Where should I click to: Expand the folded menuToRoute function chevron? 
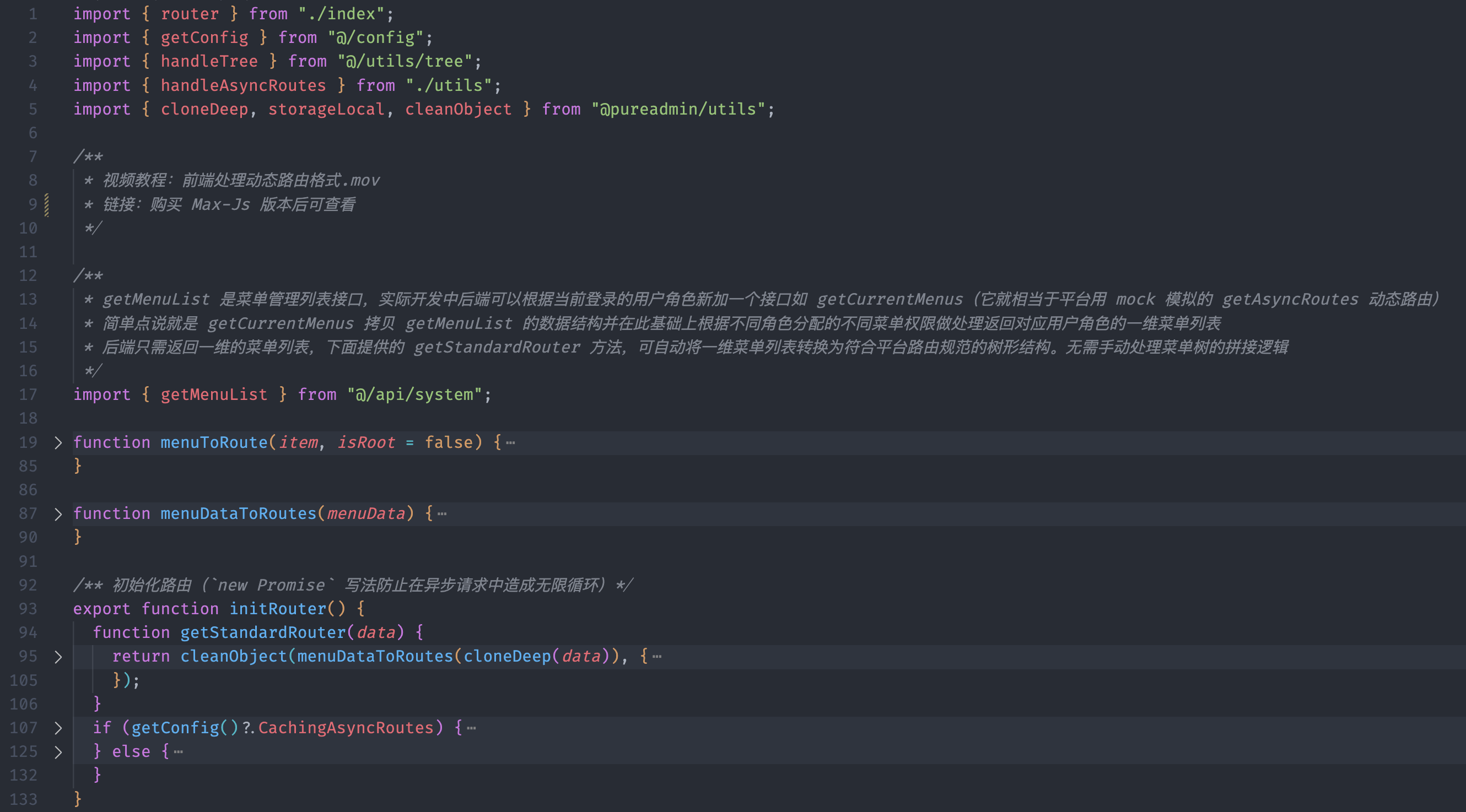pos(57,443)
